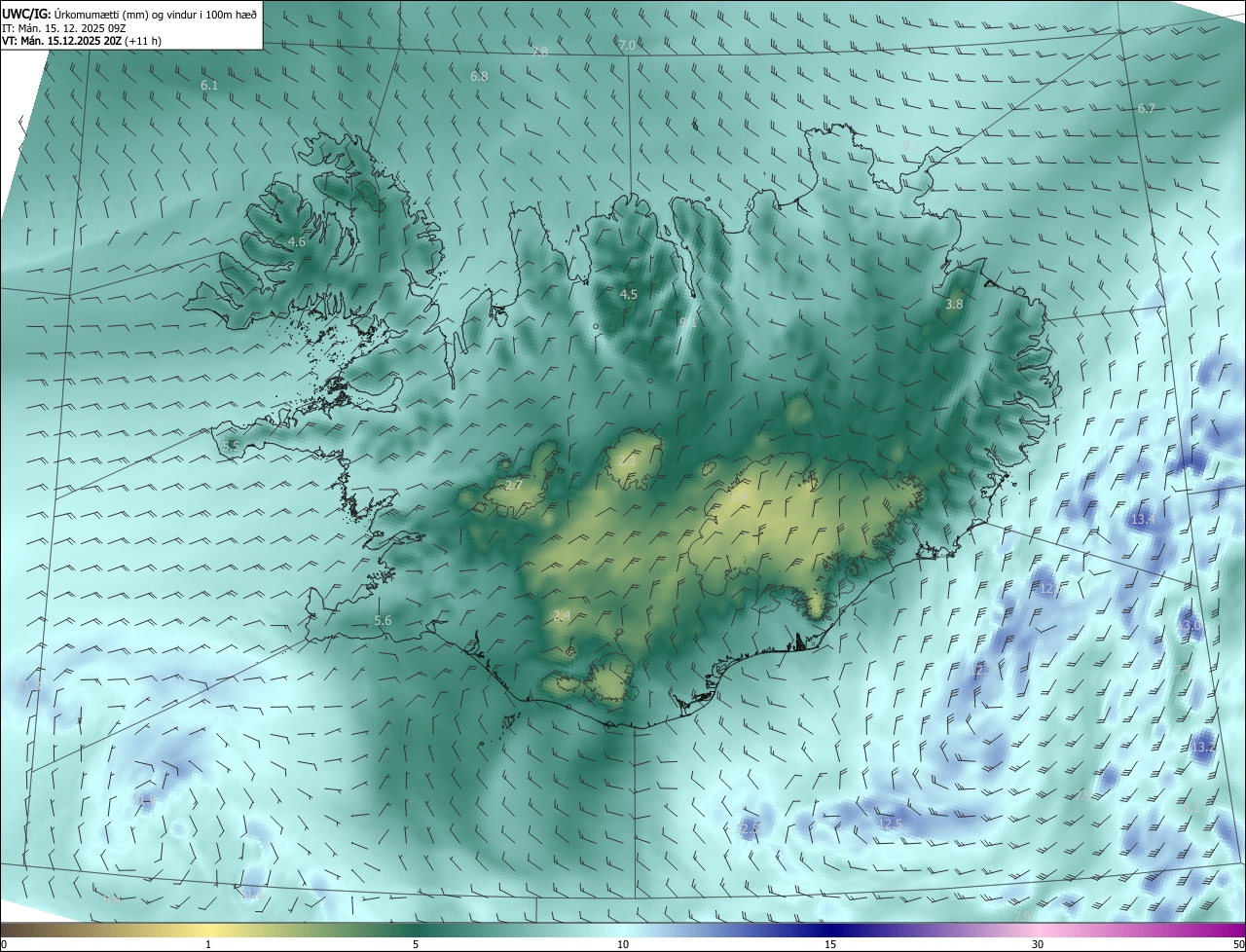The image size is (1246, 952).
Task: Click the 5.5 value label on the map
Action: 231,446
